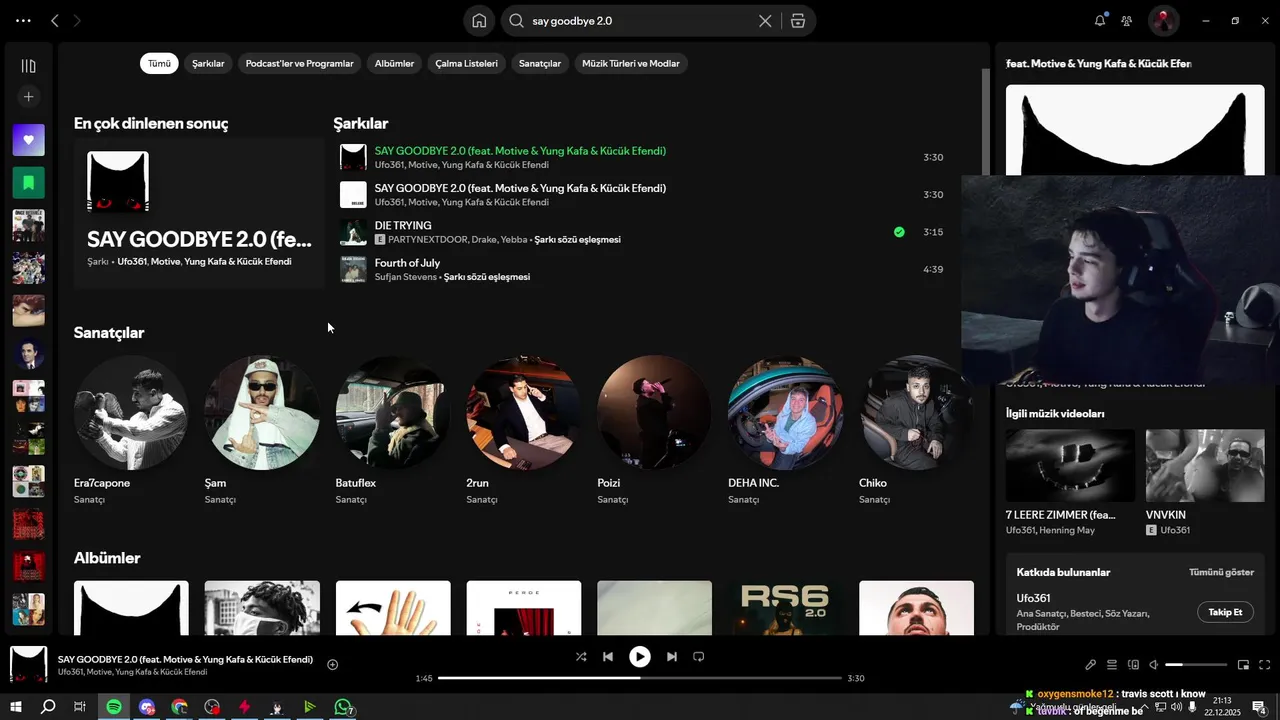This screenshot has height=720, width=1280.
Task: Open Spotify from the taskbar
Action: point(114,707)
